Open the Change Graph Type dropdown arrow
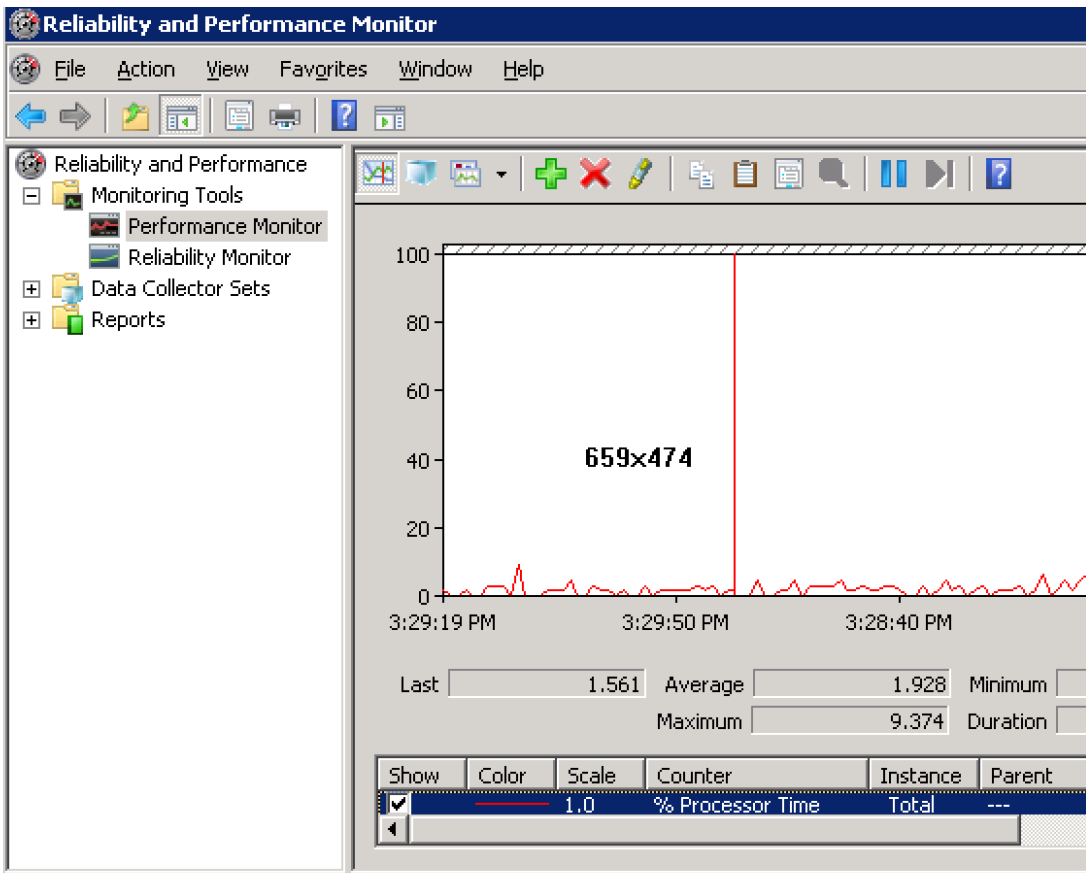 point(501,175)
